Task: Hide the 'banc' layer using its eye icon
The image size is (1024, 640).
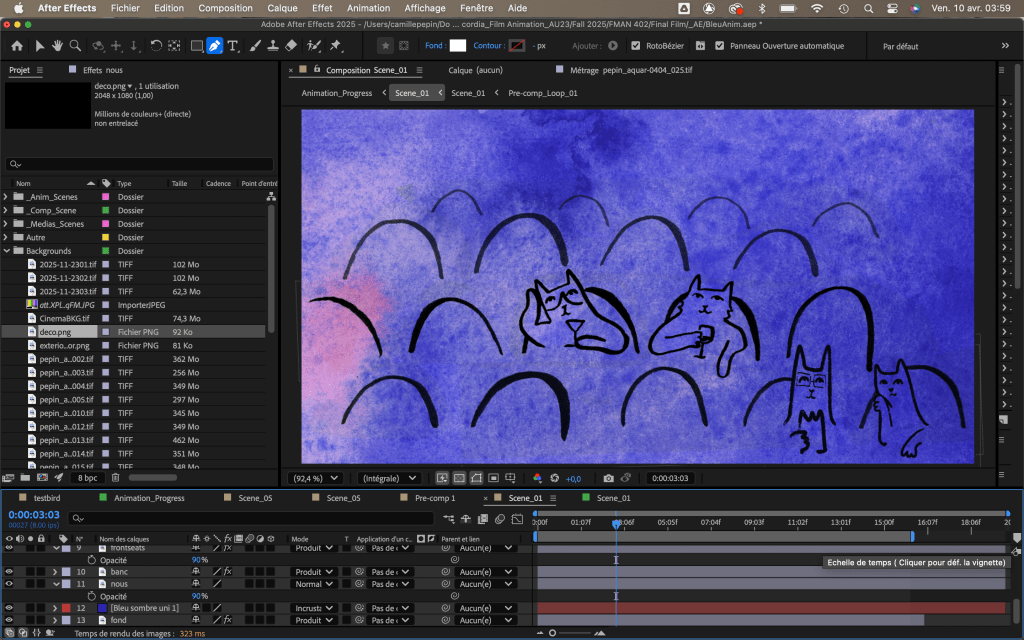Action: point(9,572)
